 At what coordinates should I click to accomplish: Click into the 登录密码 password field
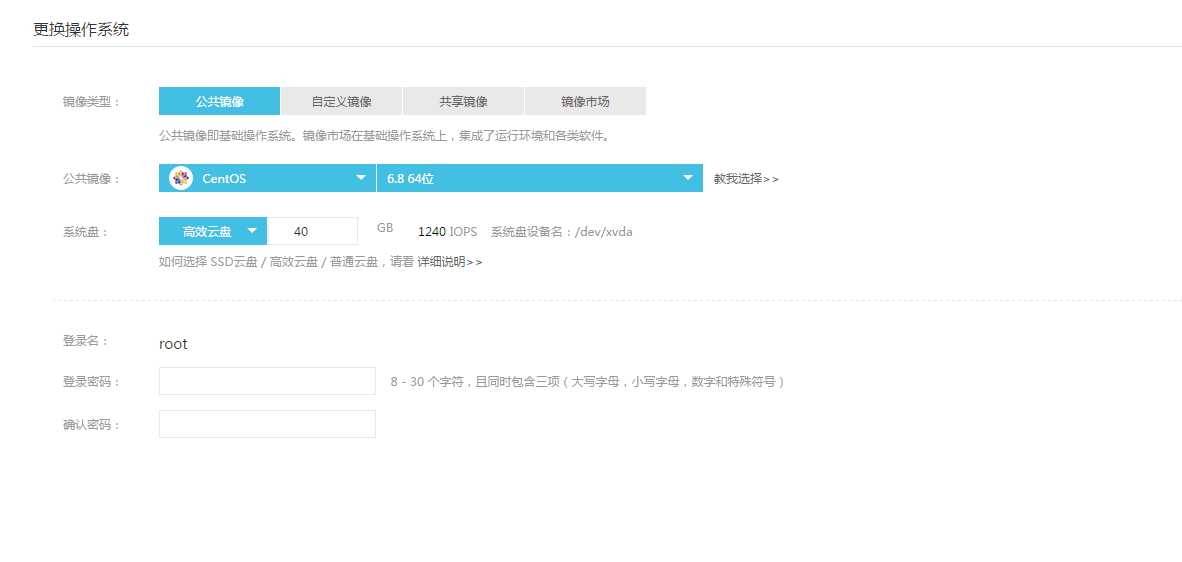pos(267,381)
